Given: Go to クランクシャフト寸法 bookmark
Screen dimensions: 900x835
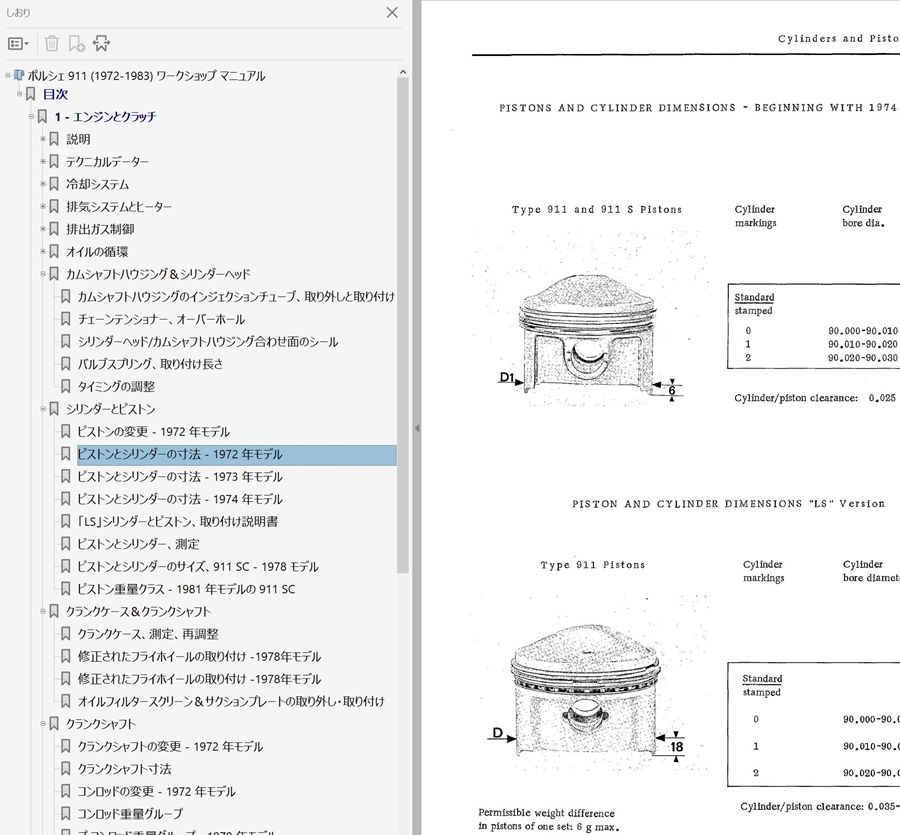Looking at the screenshot, I should click(125, 769).
